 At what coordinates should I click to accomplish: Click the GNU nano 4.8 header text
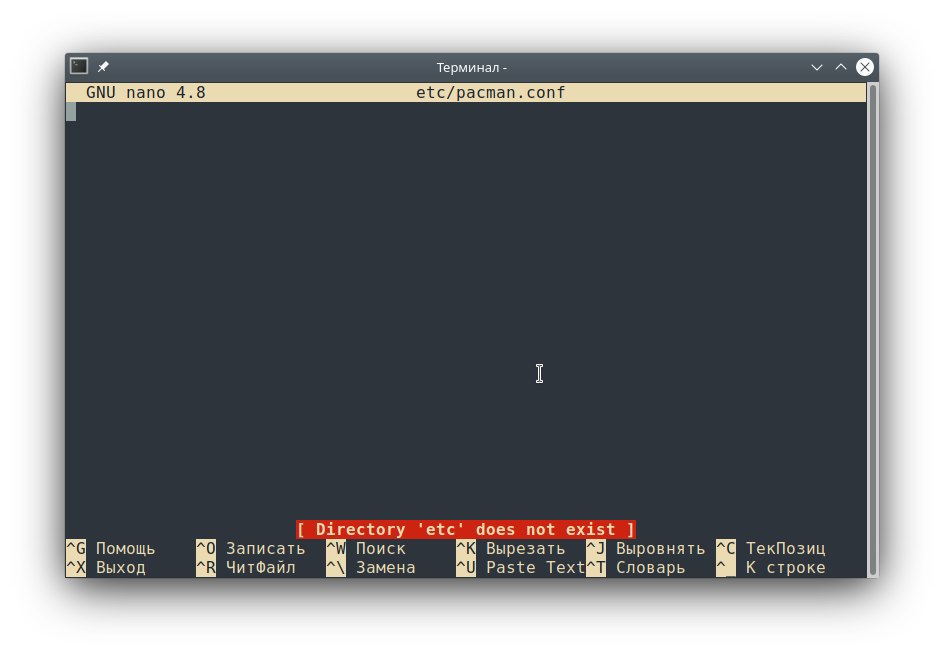(146, 93)
